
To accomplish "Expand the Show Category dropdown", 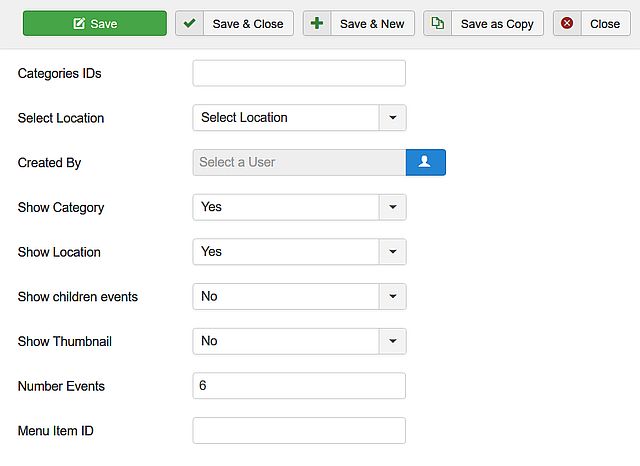I will [x=299, y=207].
